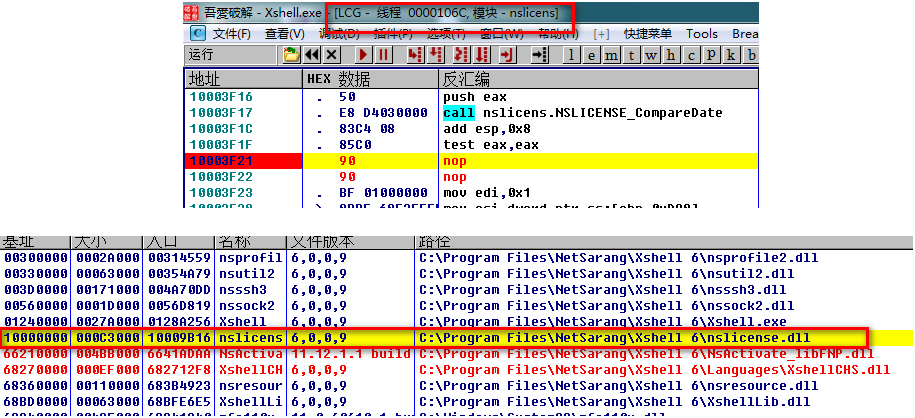Click the Restart program rewind icon

[x=312, y=55]
